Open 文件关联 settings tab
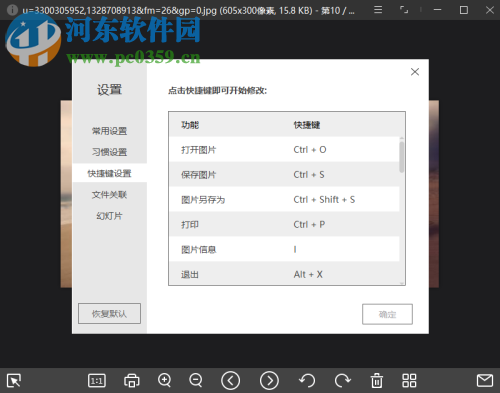500x393 pixels. [x=109, y=195]
